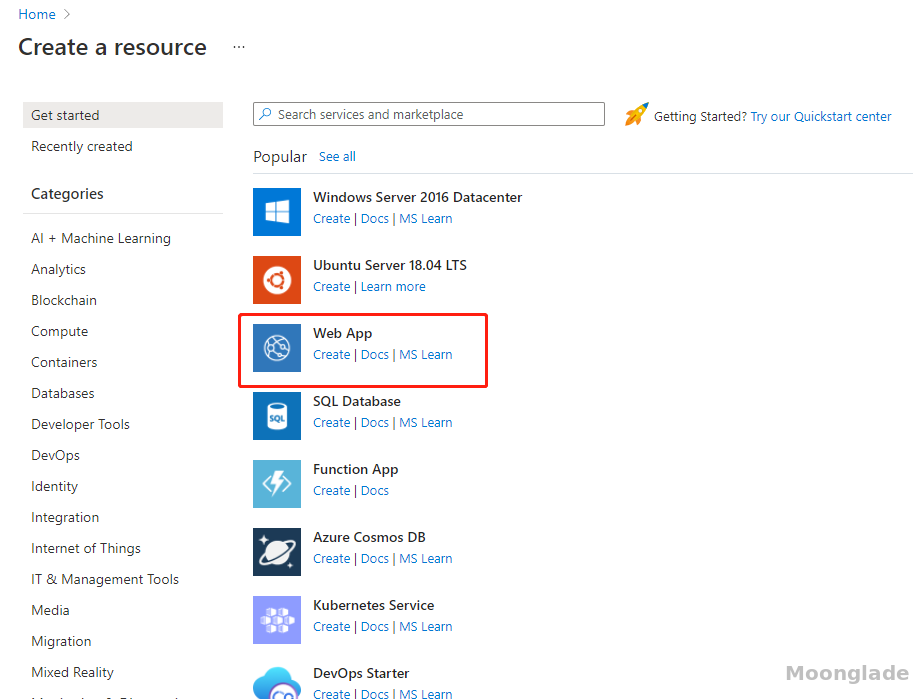Open the Internet of Things category

86,548
